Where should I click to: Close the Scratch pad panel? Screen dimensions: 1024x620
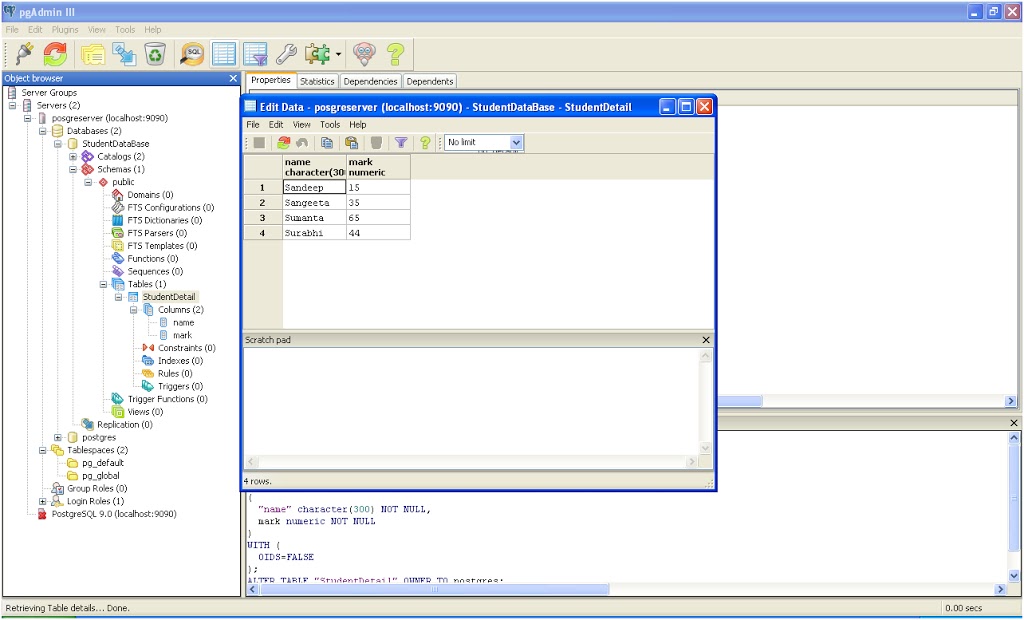pyautogui.click(x=705, y=340)
